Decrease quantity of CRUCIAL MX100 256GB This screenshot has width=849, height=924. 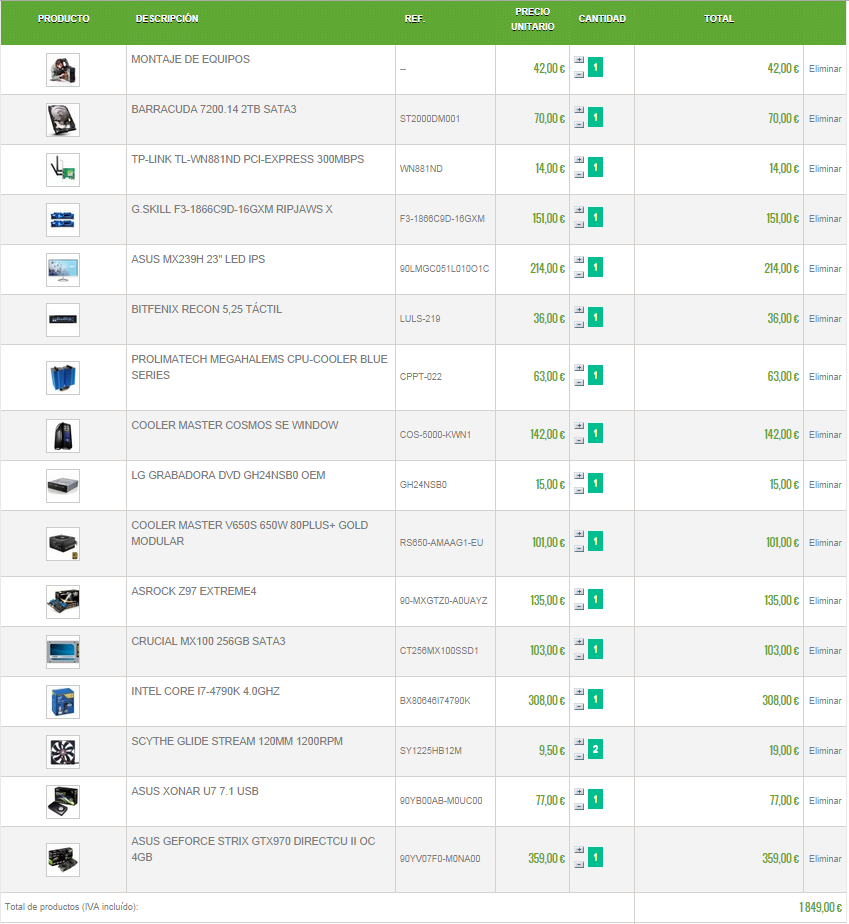pos(579,657)
